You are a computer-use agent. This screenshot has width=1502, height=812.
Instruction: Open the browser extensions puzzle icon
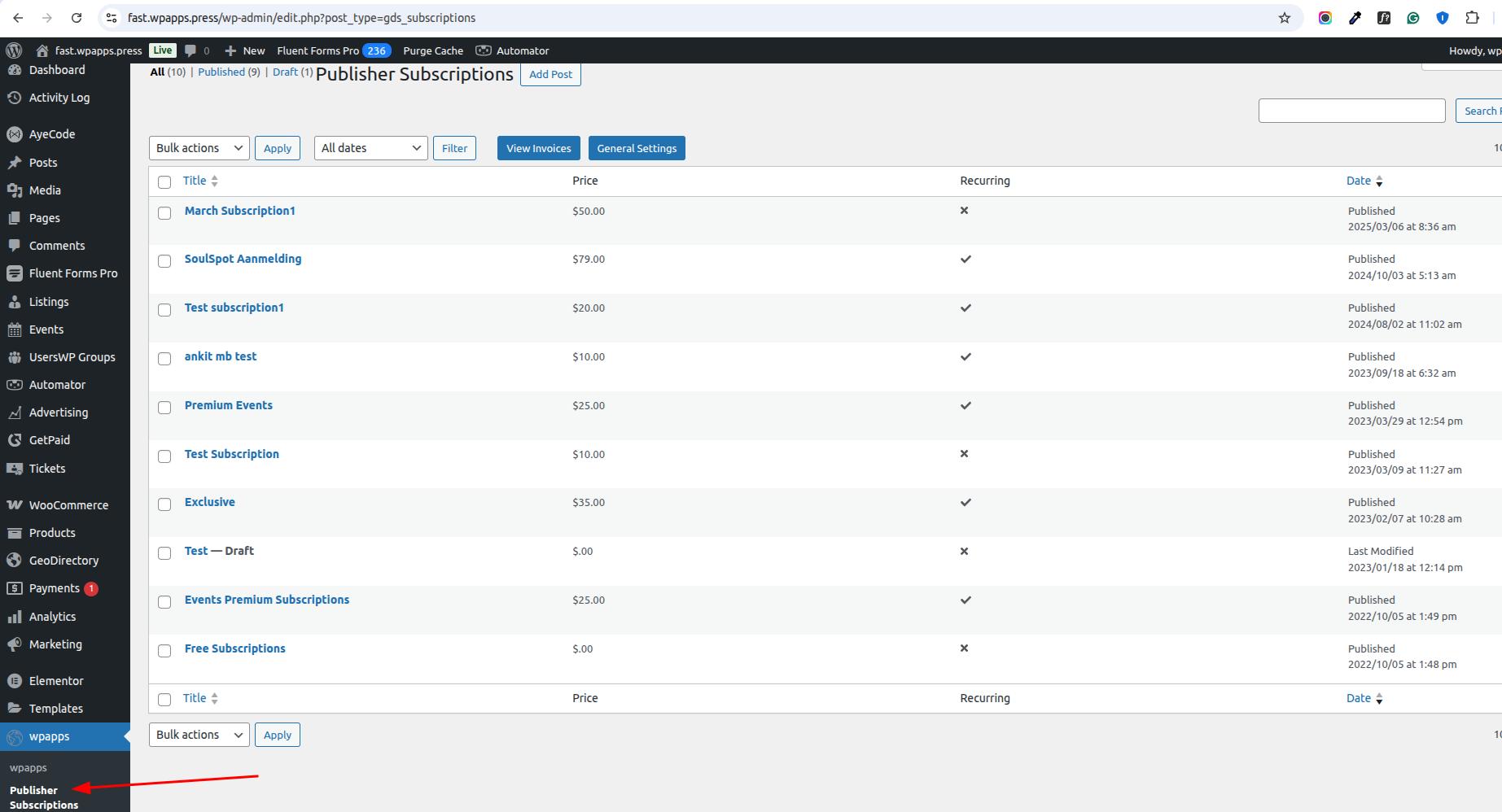1472,18
